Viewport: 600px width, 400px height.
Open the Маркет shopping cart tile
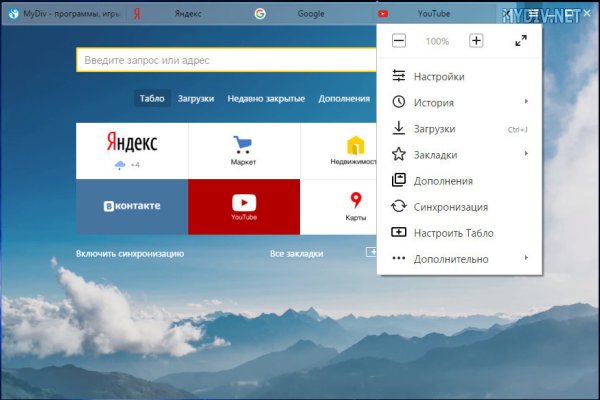[243, 150]
